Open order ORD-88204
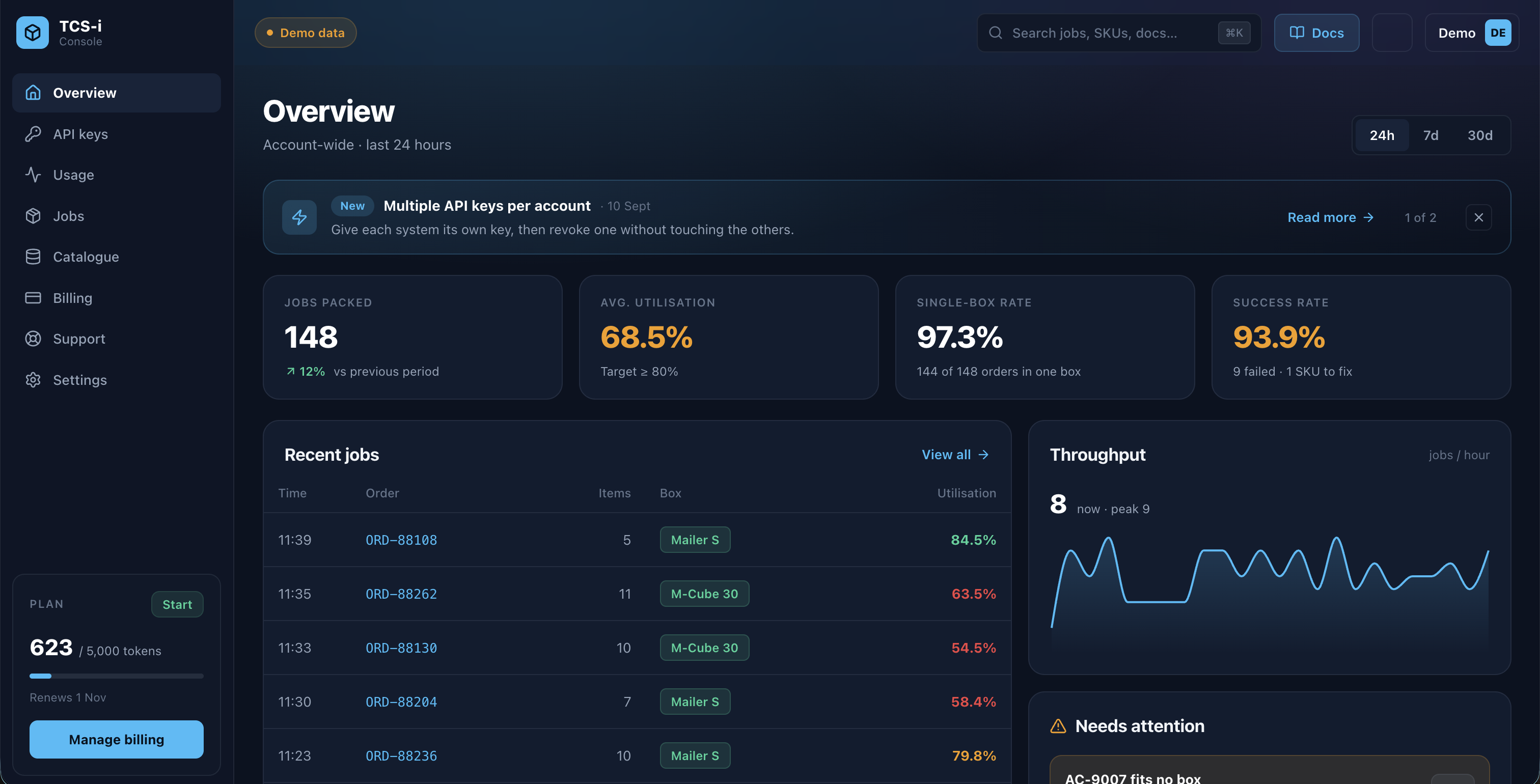 tap(401, 702)
